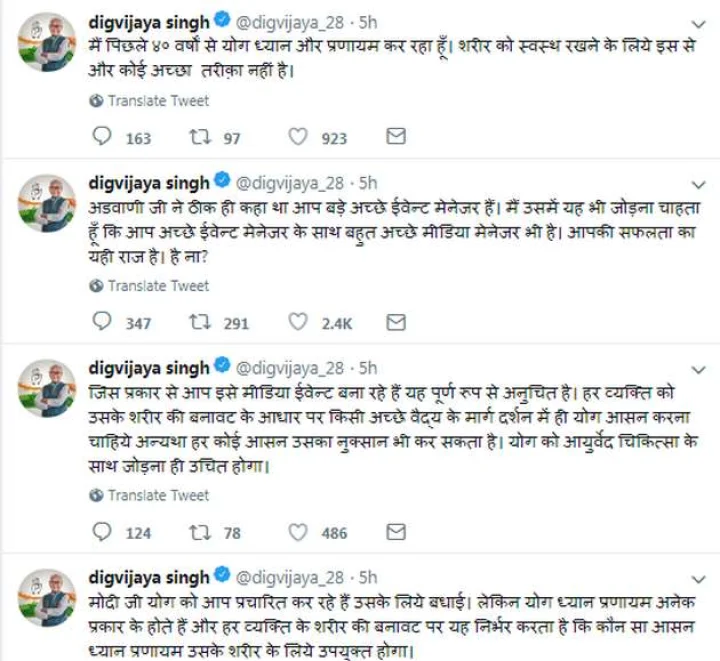Screen dimensions: 720x661
Task: Retweet the tweet with 78 retweets
Action: tap(197, 532)
